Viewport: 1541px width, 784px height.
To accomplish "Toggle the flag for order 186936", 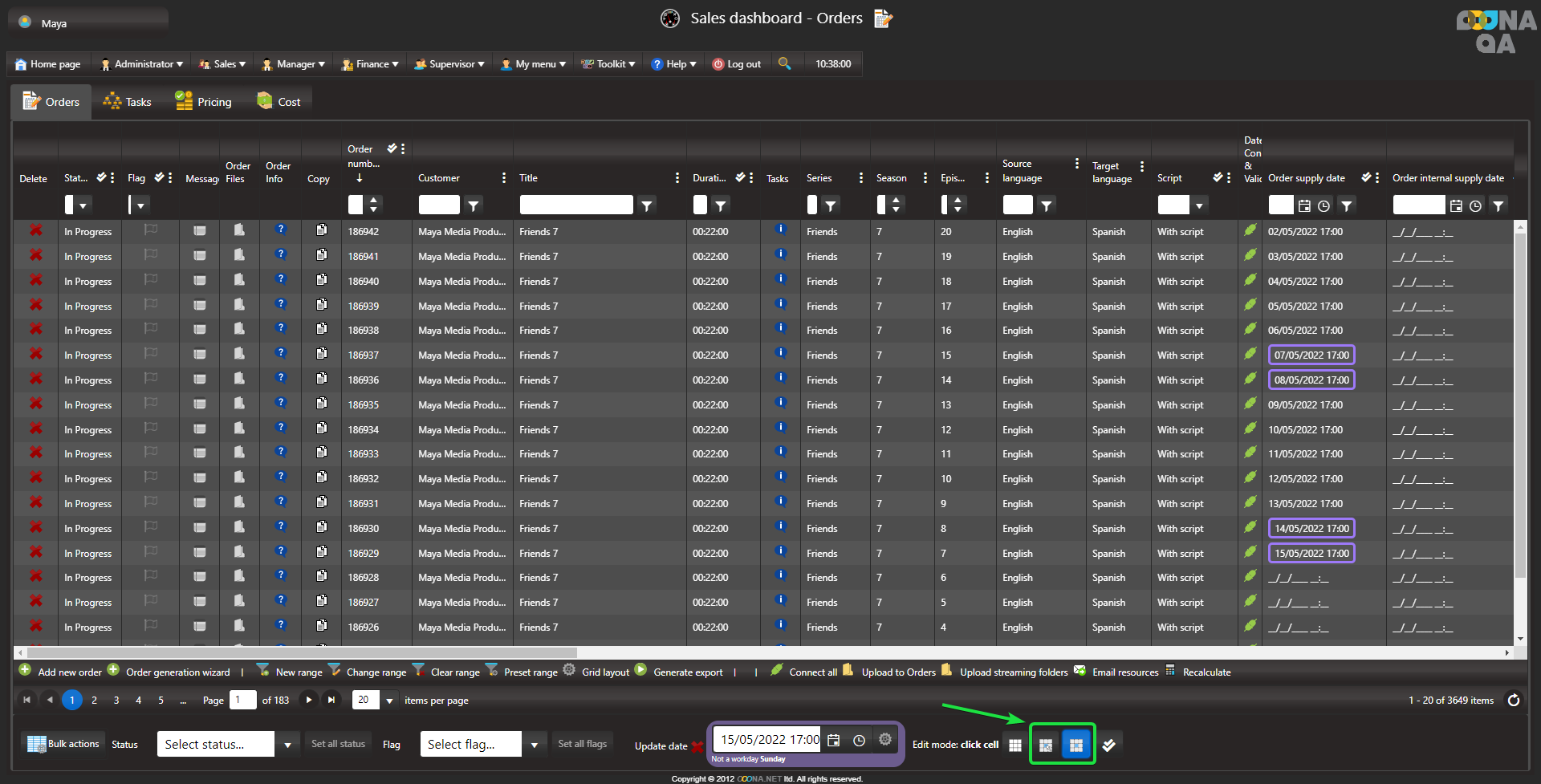I will pyautogui.click(x=151, y=379).
